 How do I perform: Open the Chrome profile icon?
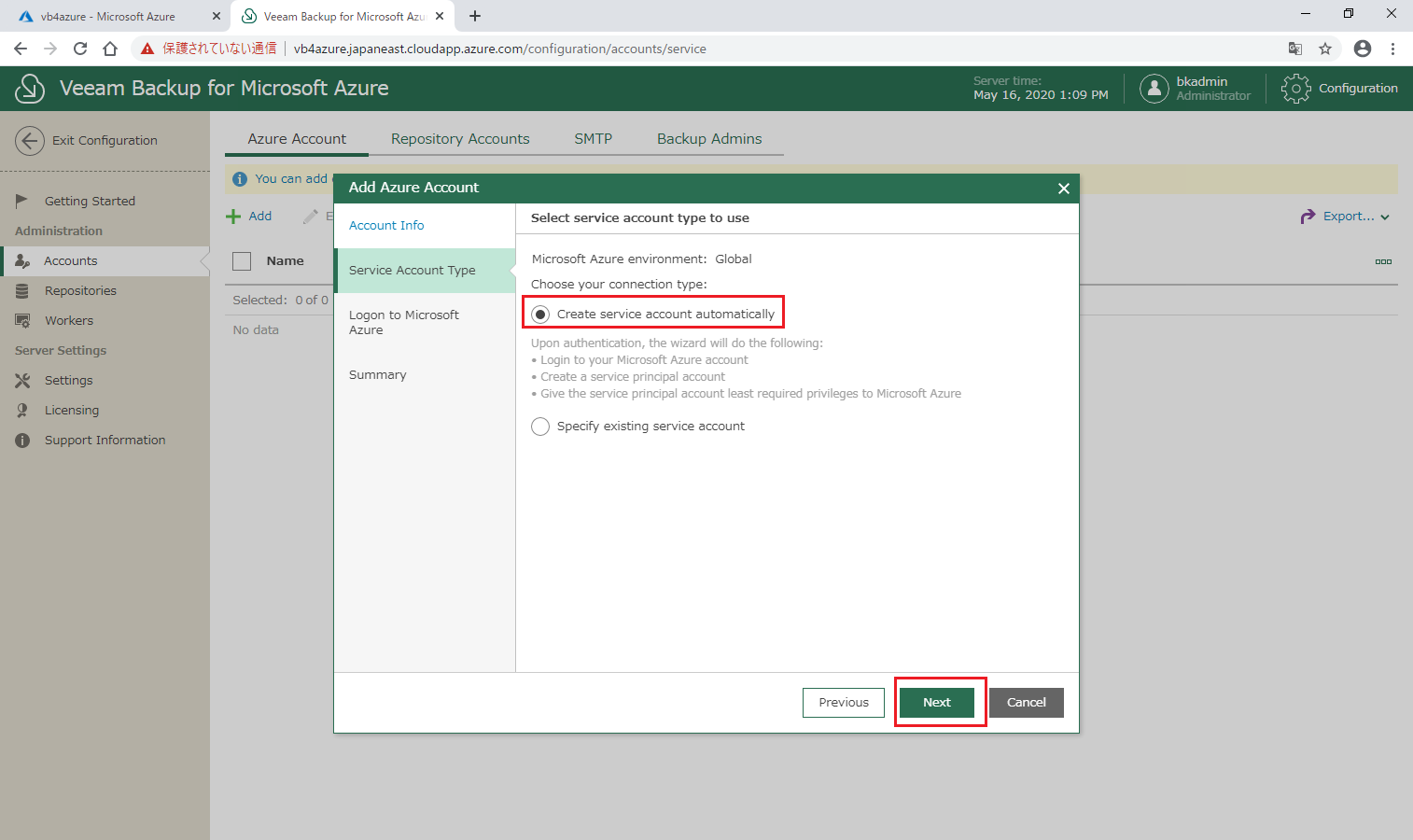[1363, 49]
